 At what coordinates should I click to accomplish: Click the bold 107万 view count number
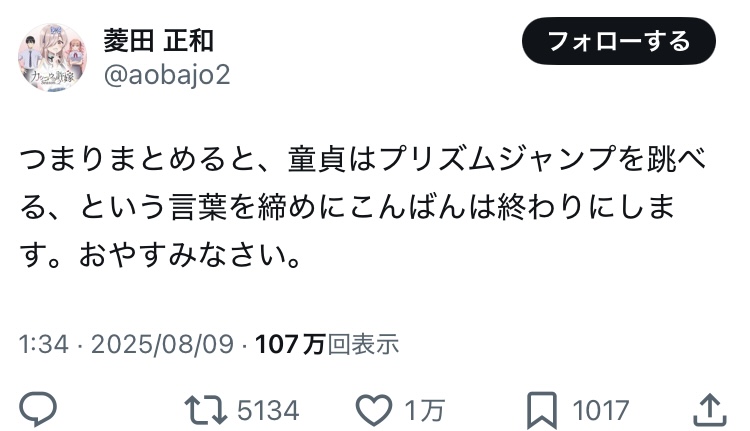tap(290, 344)
